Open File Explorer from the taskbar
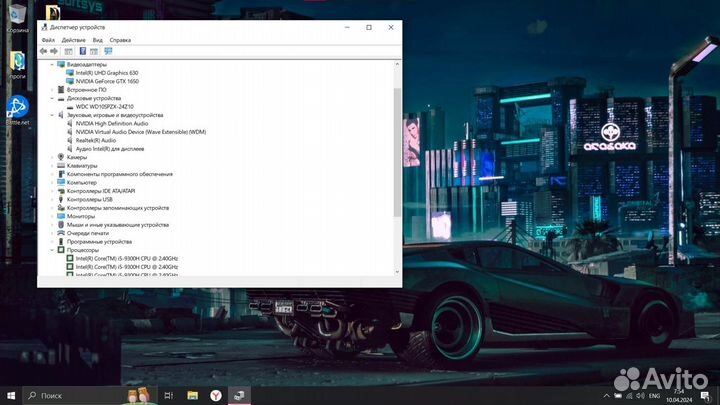This screenshot has height=405, width=720. click(x=192, y=395)
